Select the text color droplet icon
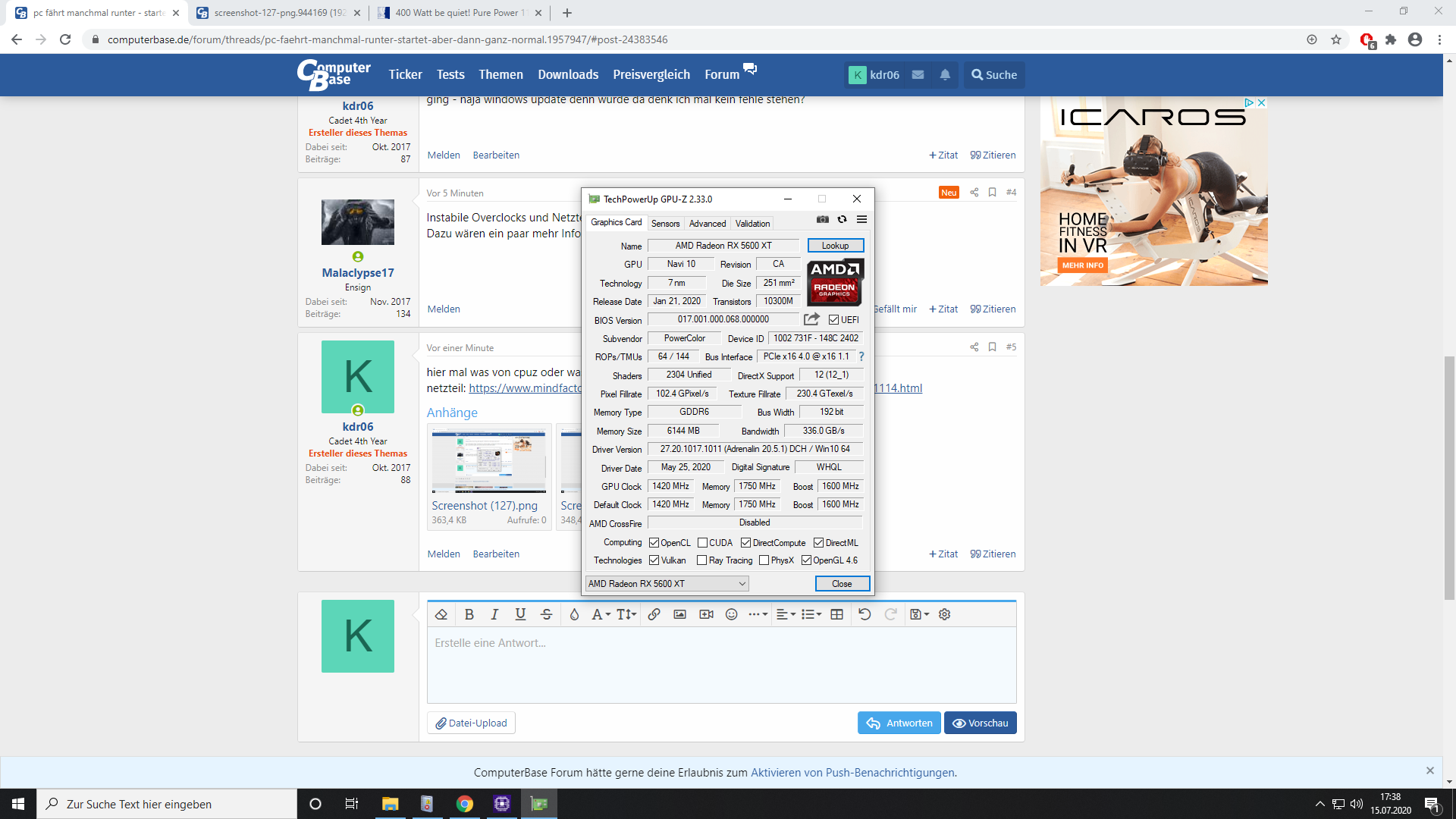1456x819 pixels. (x=574, y=614)
